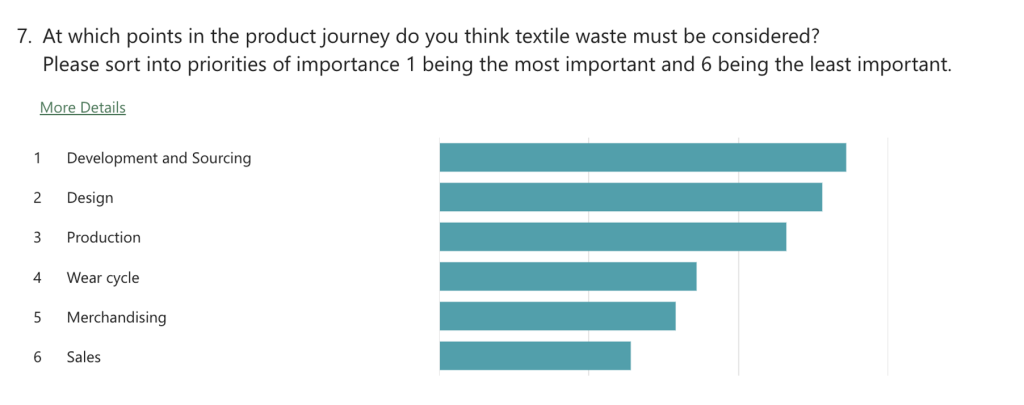This screenshot has width=1024, height=405.
Task: Select the Merchandising bar
Action: click(558, 316)
